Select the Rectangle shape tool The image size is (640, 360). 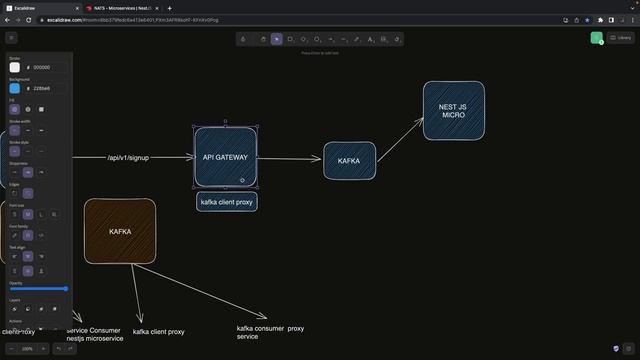click(x=290, y=39)
